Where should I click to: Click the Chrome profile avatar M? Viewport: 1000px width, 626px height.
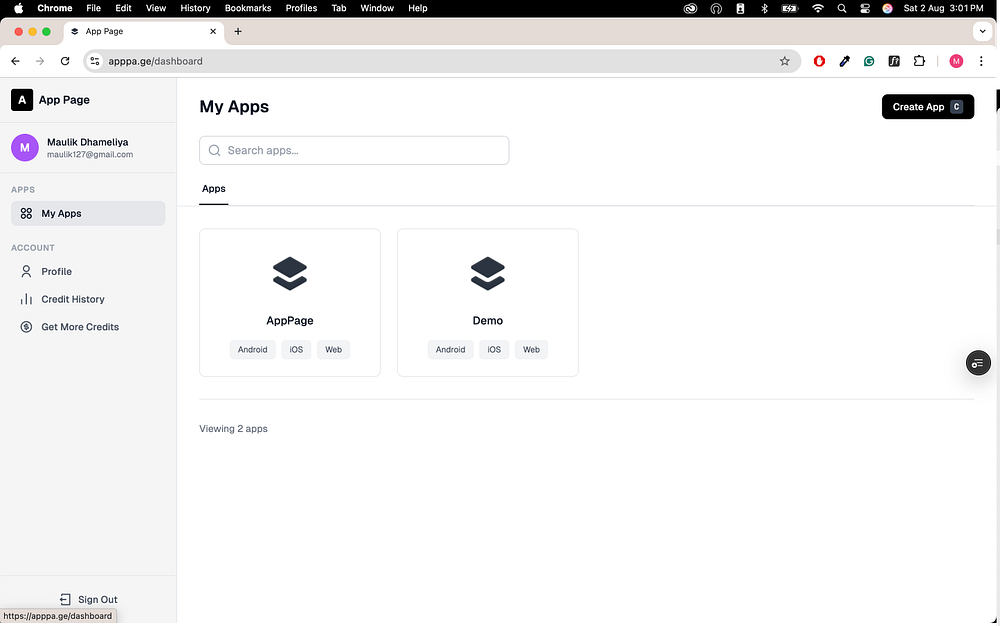pos(956,61)
